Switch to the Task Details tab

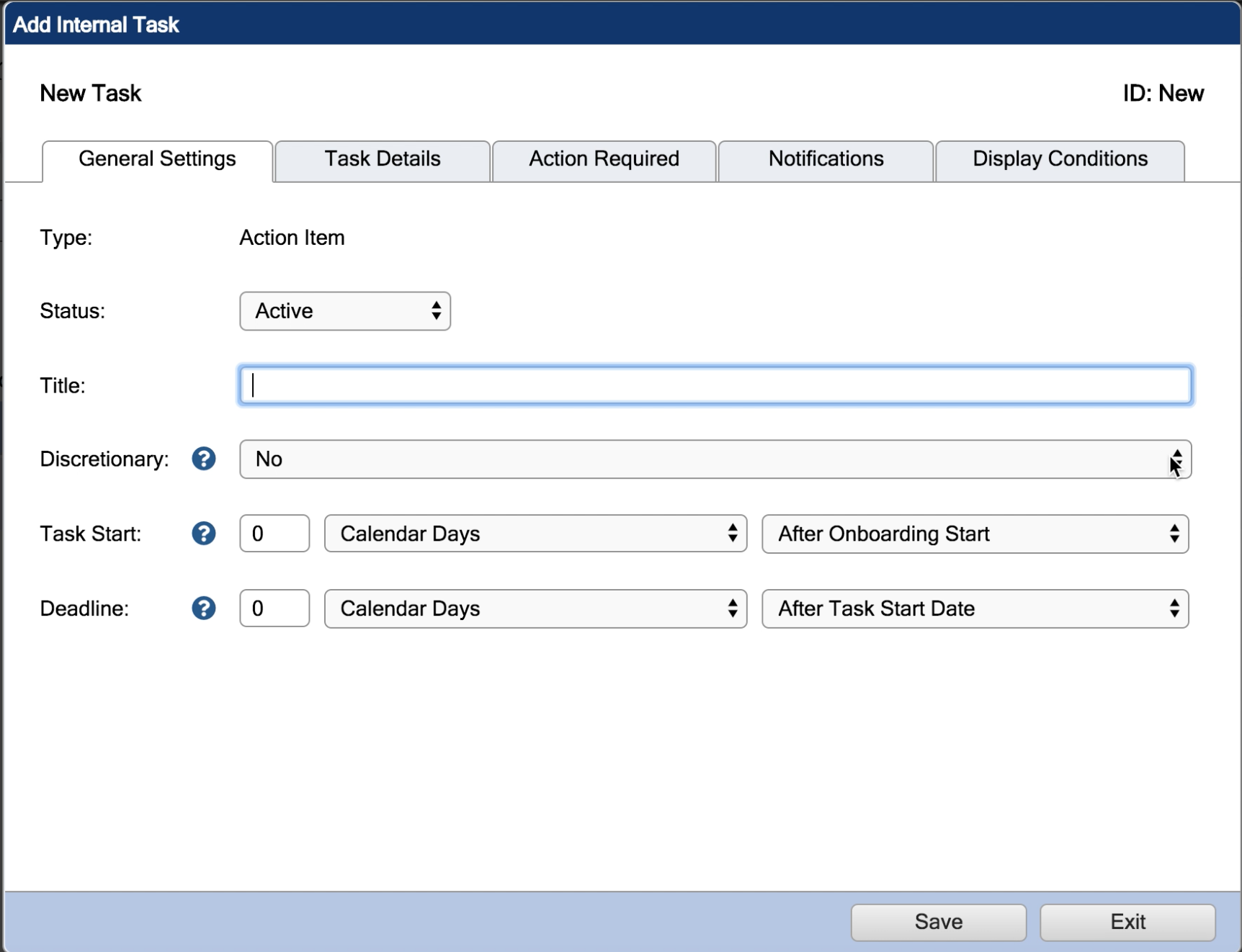coord(382,159)
